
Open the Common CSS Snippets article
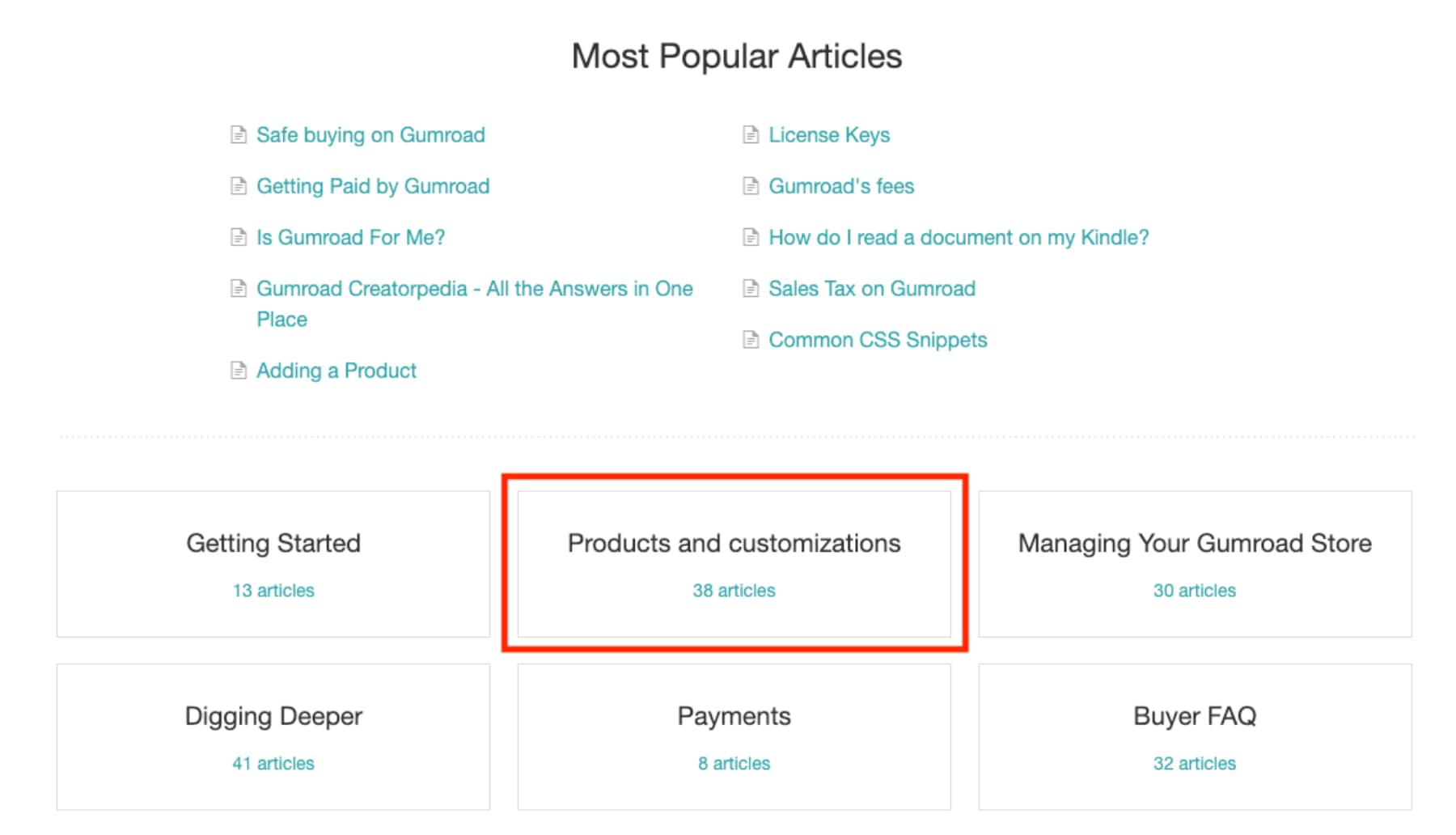(877, 340)
